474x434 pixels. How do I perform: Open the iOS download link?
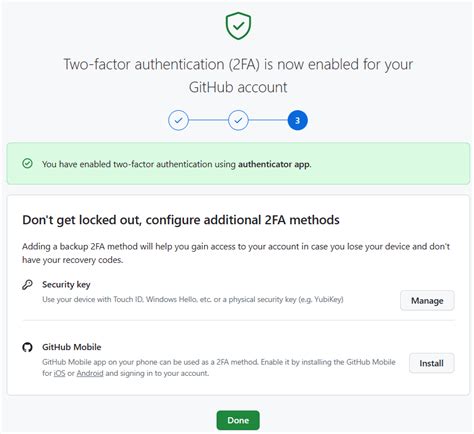point(59,373)
